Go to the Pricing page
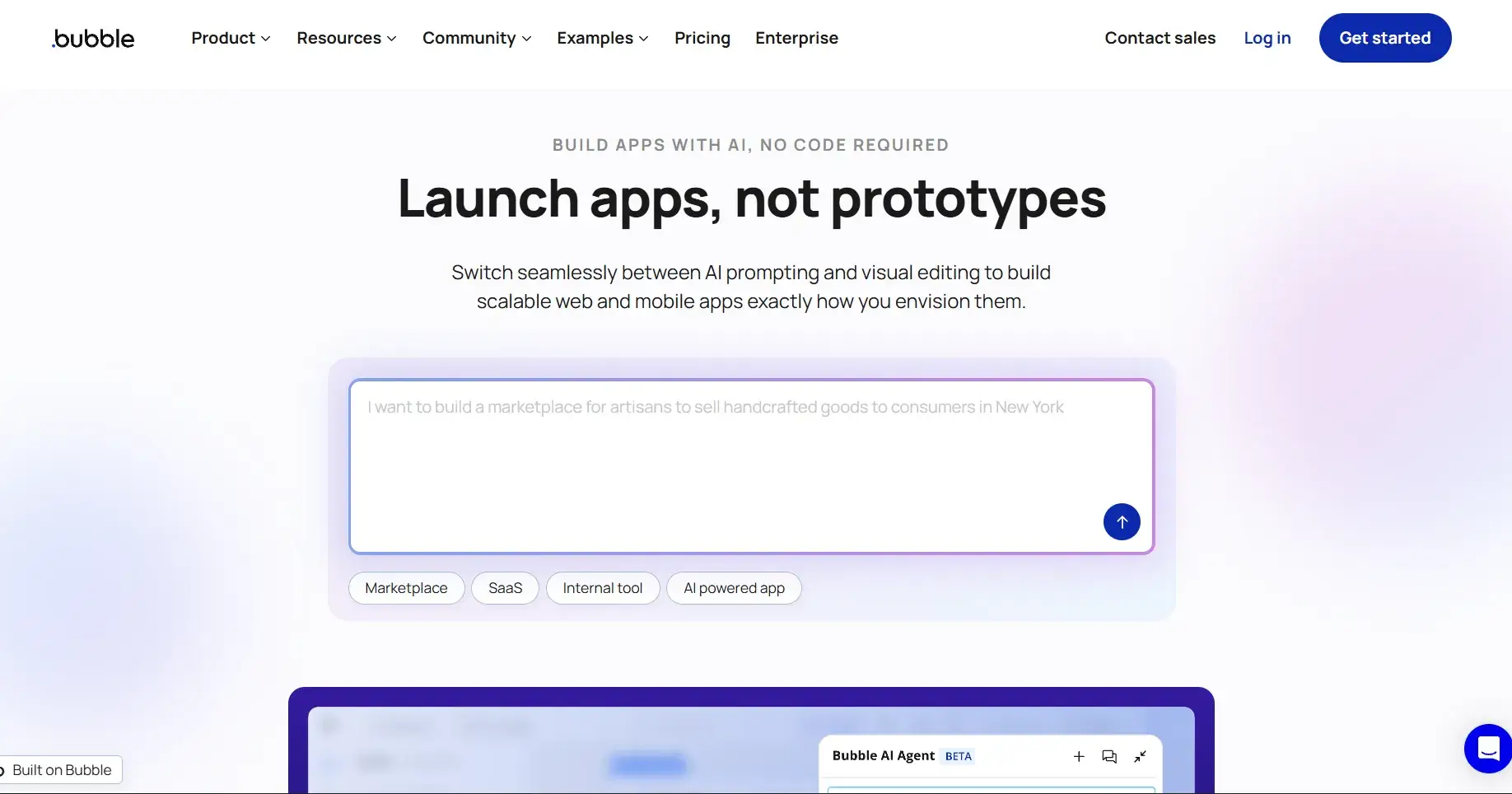This screenshot has height=794, width=1512. pyautogui.click(x=702, y=38)
